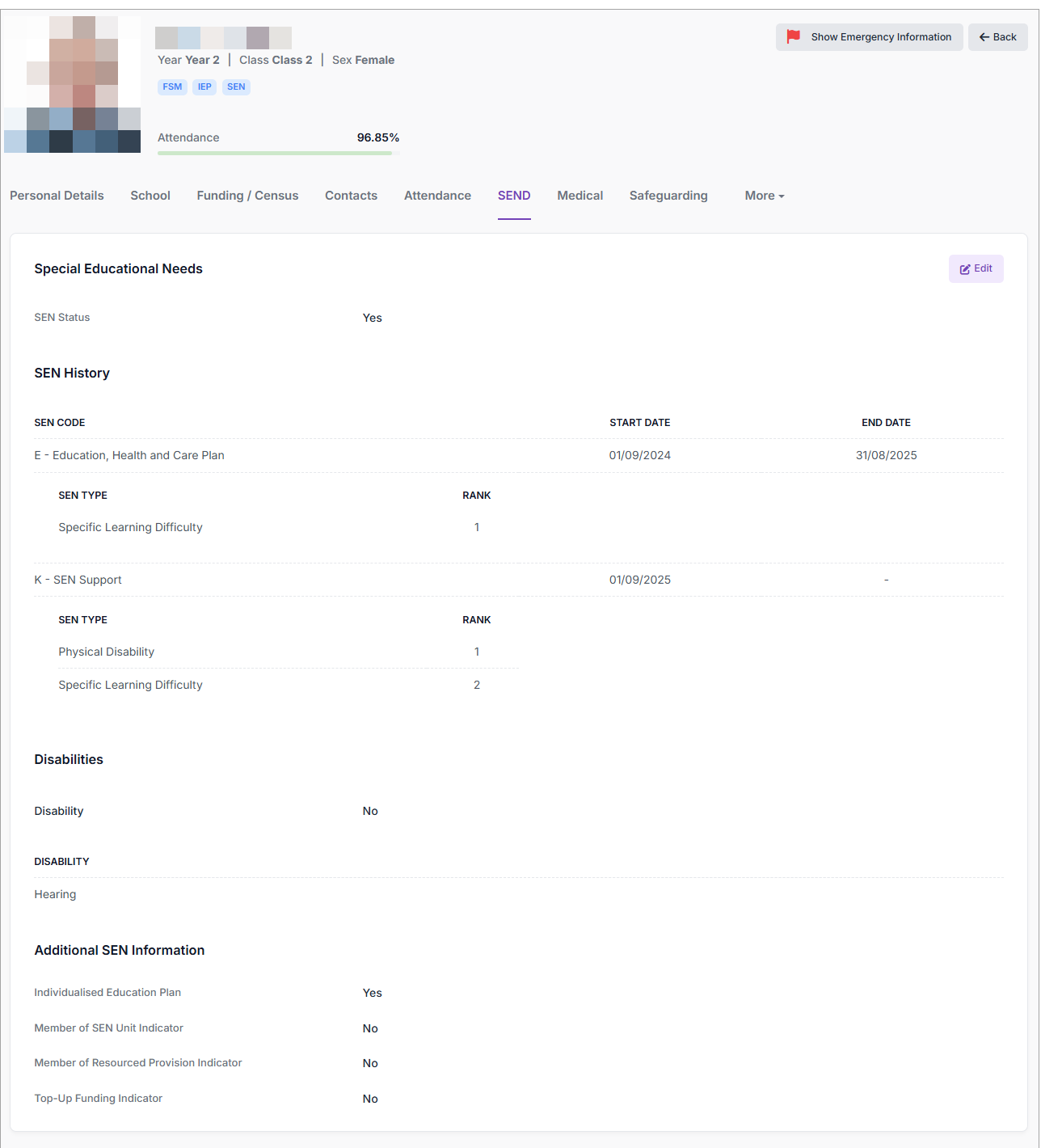Open the Attendance tab

pyautogui.click(x=437, y=196)
